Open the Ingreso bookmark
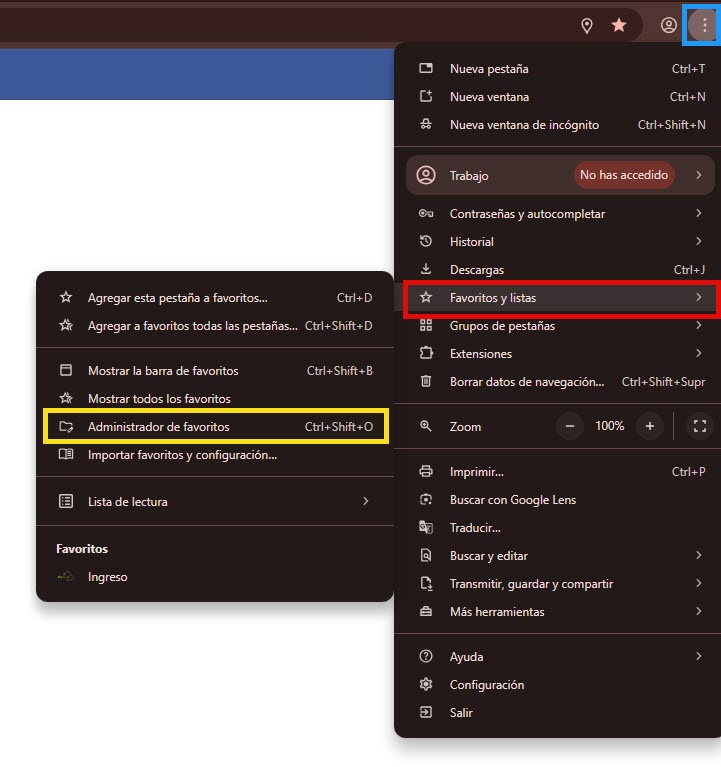721x767 pixels. coord(107,577)
